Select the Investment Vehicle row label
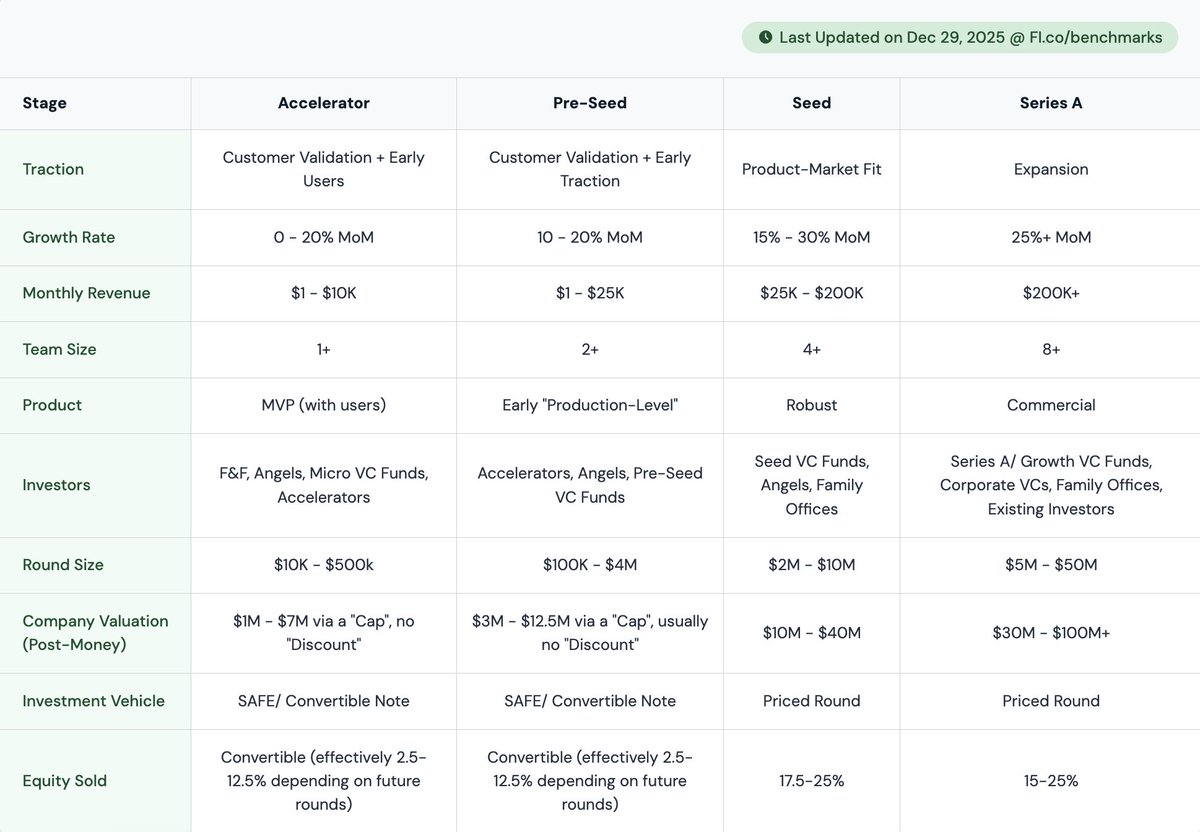The width and height of the screenshot is (1200, 832). pos(93,701)
